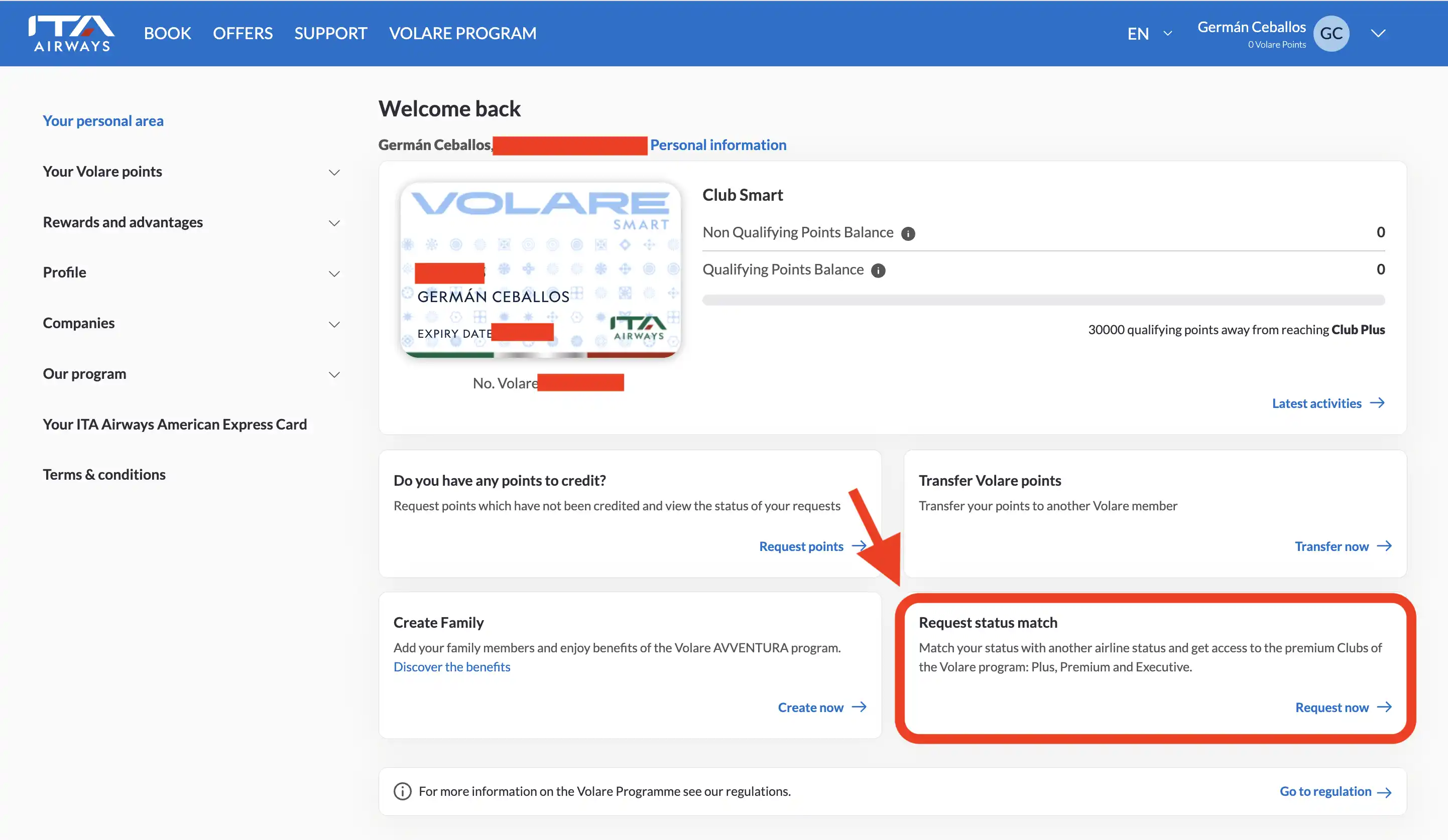Expand the Our program chevron

pos(334,374)
